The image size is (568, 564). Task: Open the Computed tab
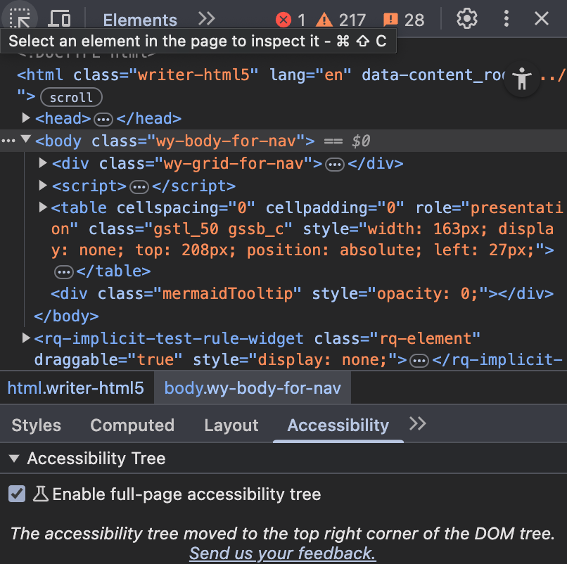(133, 425)
